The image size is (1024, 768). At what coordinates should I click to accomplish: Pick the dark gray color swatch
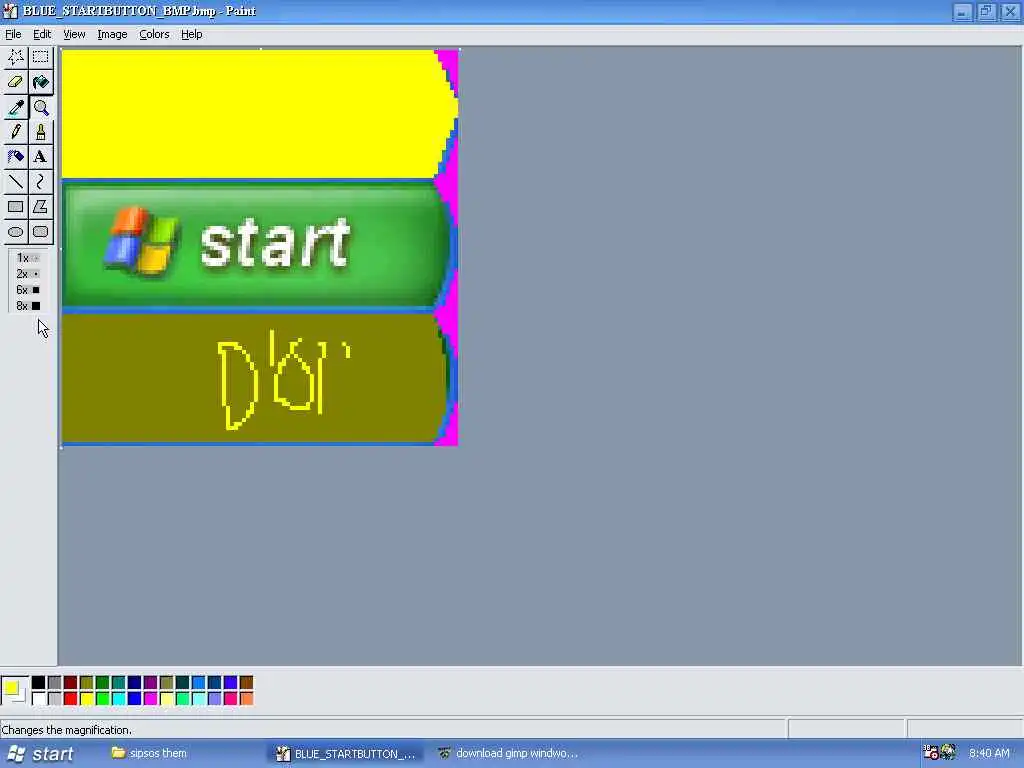pyautogui.click(x=54, y=683)
